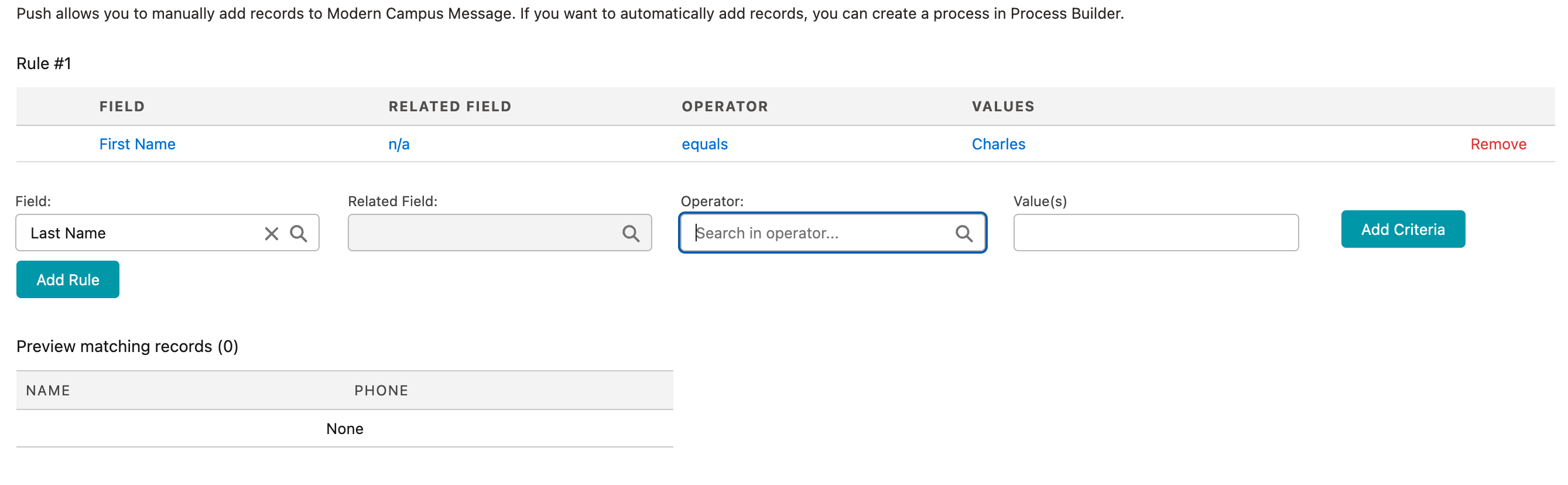
Task: Click the PHONE column header in preview
Action: 381,391
